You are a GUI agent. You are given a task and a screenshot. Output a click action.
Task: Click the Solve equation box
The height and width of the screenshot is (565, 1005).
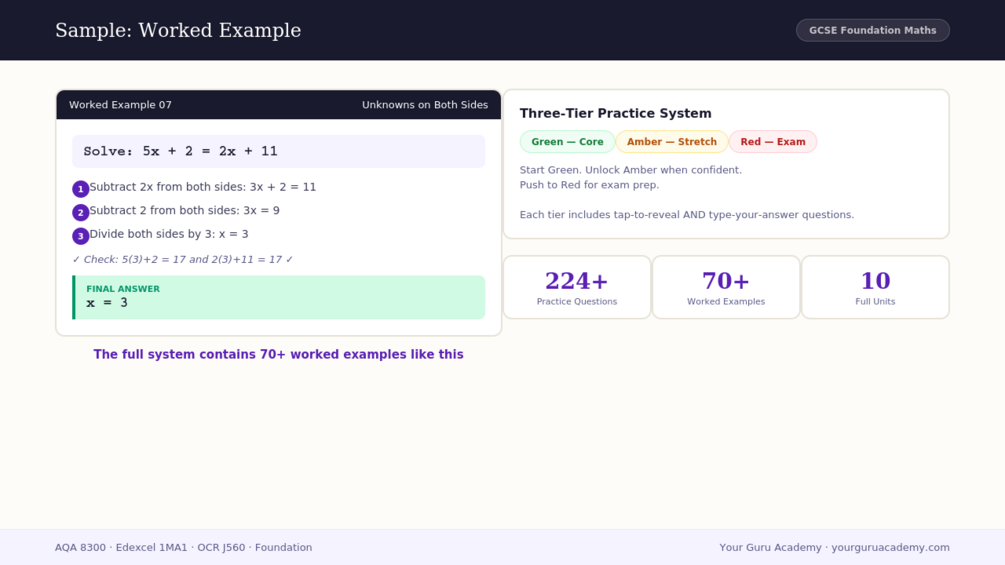click(279, 151)
